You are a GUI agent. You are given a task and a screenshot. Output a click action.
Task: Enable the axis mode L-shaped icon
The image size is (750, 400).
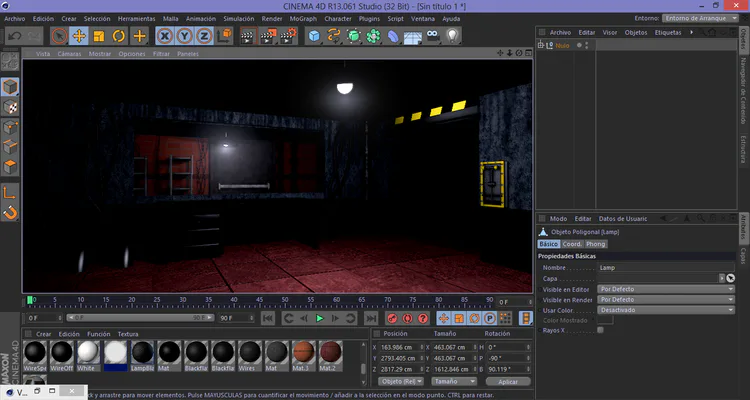[10, 193]
